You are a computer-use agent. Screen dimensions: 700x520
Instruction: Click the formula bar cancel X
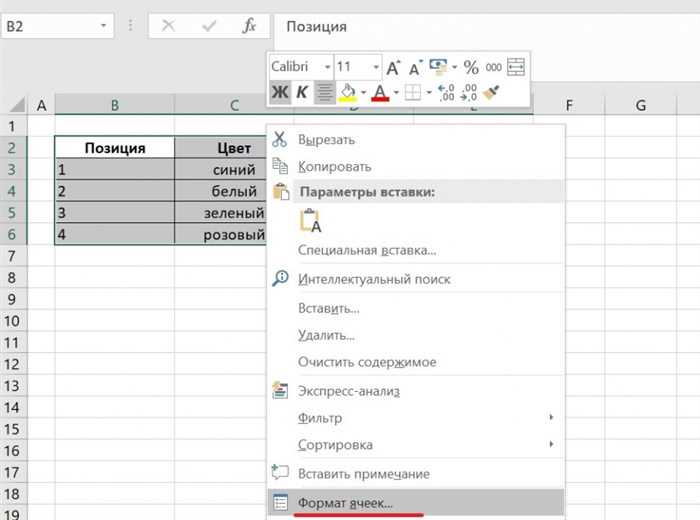point(168,26)
